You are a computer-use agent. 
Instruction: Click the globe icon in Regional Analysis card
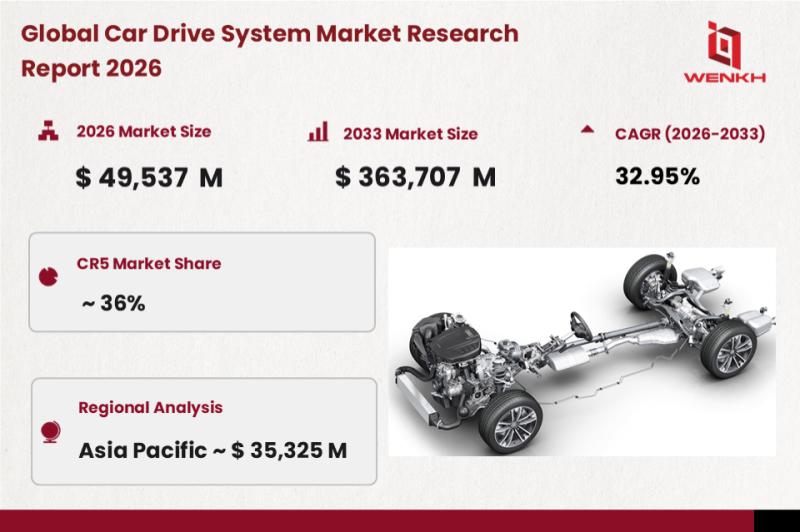pyautogui.click(x=47, y=431)
